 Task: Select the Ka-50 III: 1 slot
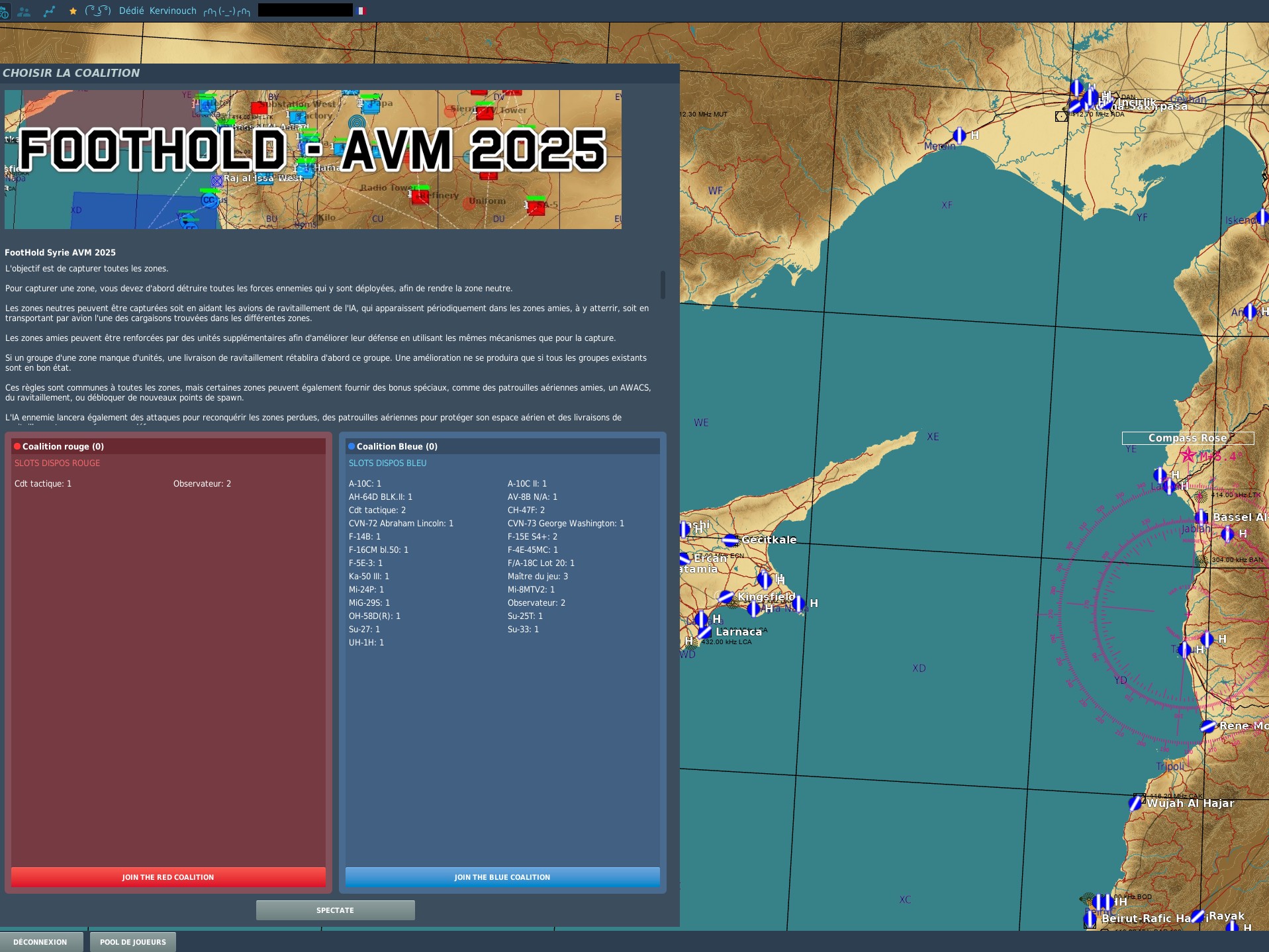pos(369,577)
